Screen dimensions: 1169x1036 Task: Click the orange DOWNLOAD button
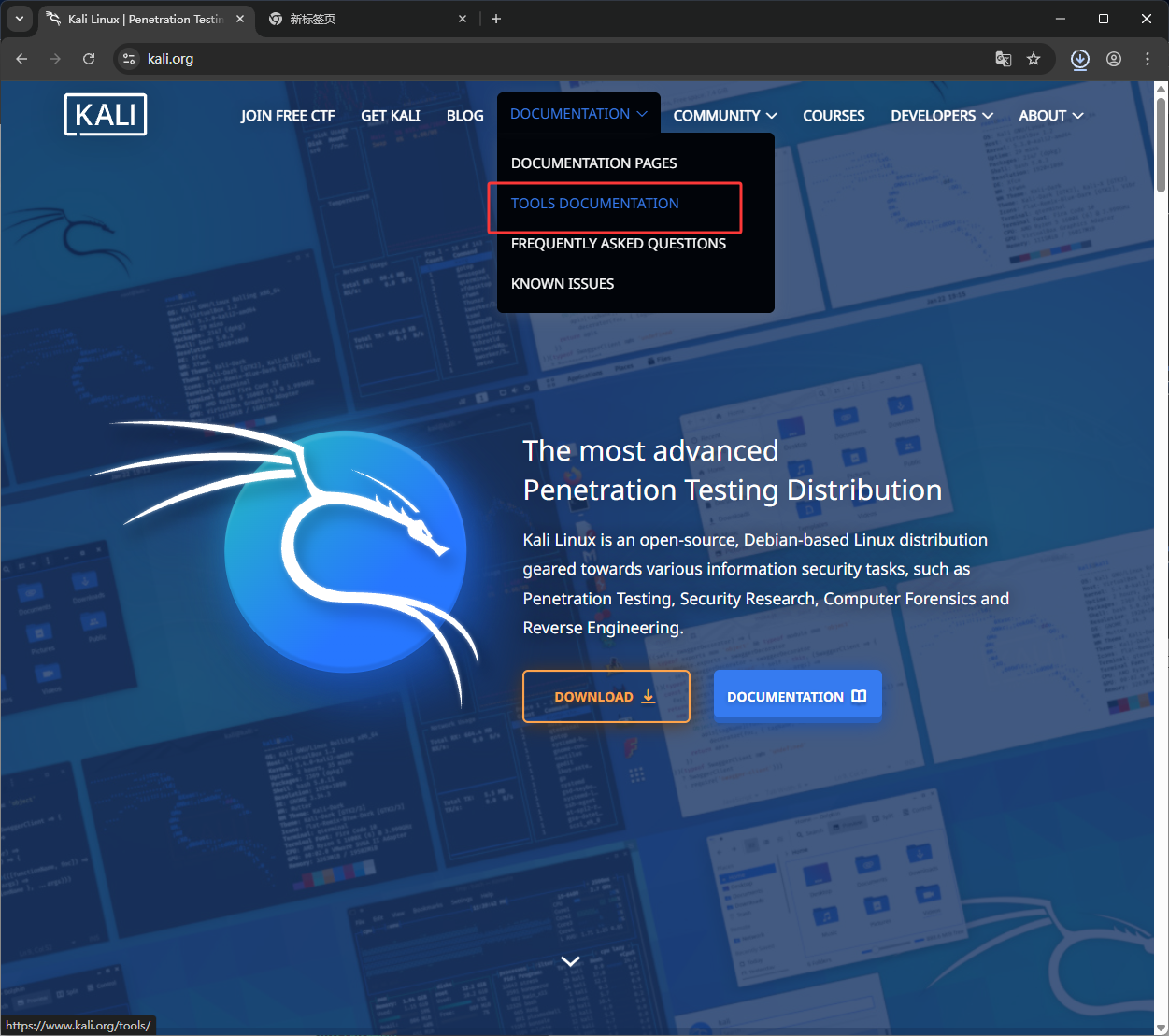(606, 697)
